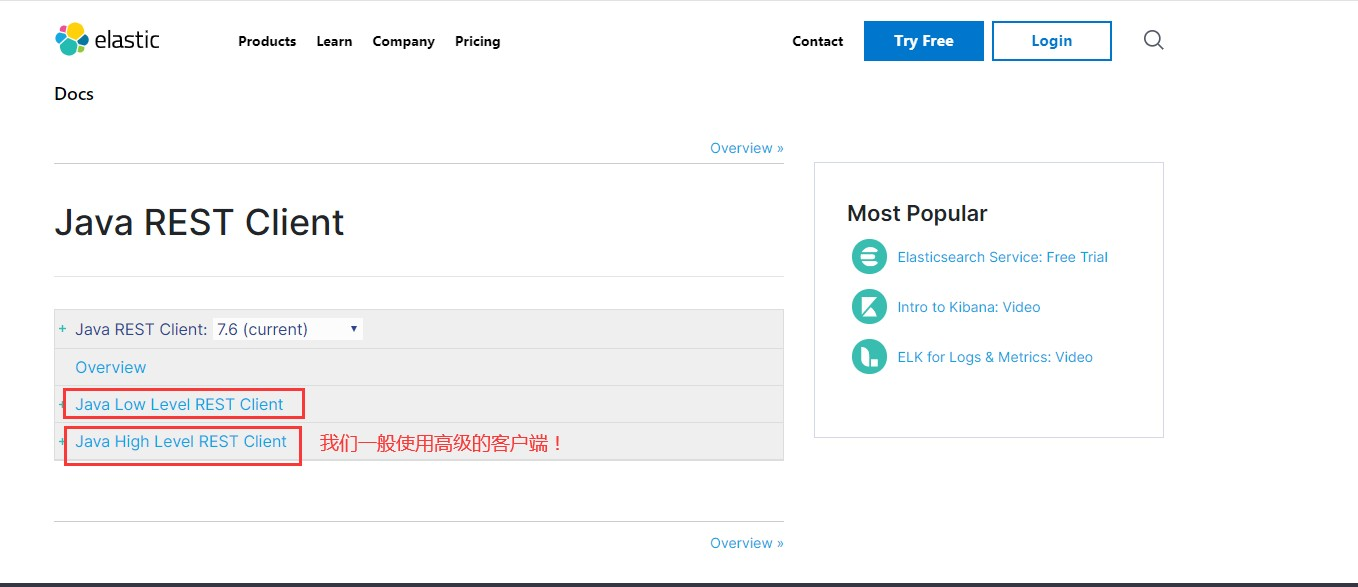The image size is (1358, 587).
Task: Click the Elasticsearch Service round icon
Action: (869, 257)
